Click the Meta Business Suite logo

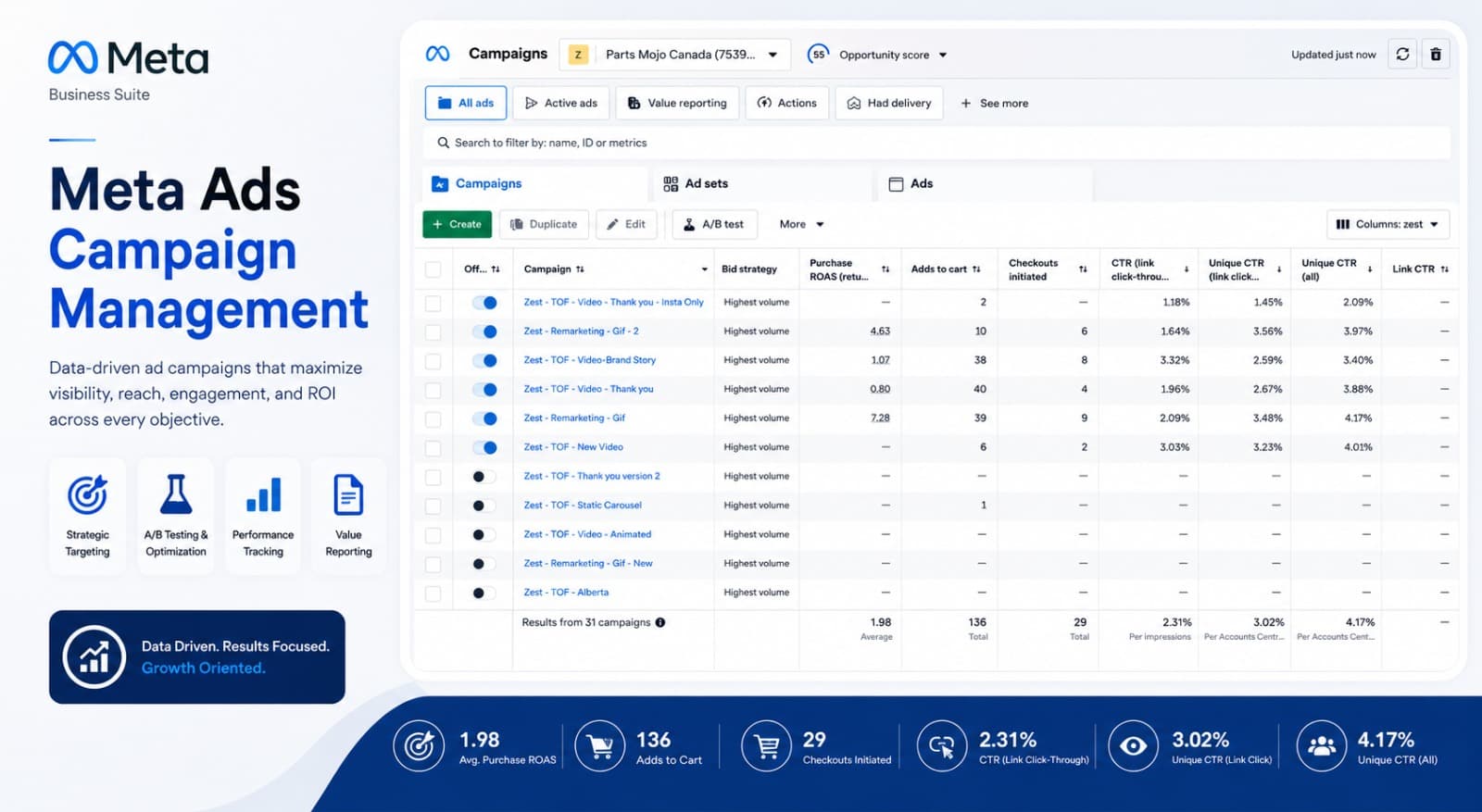[x=128, y=70]
